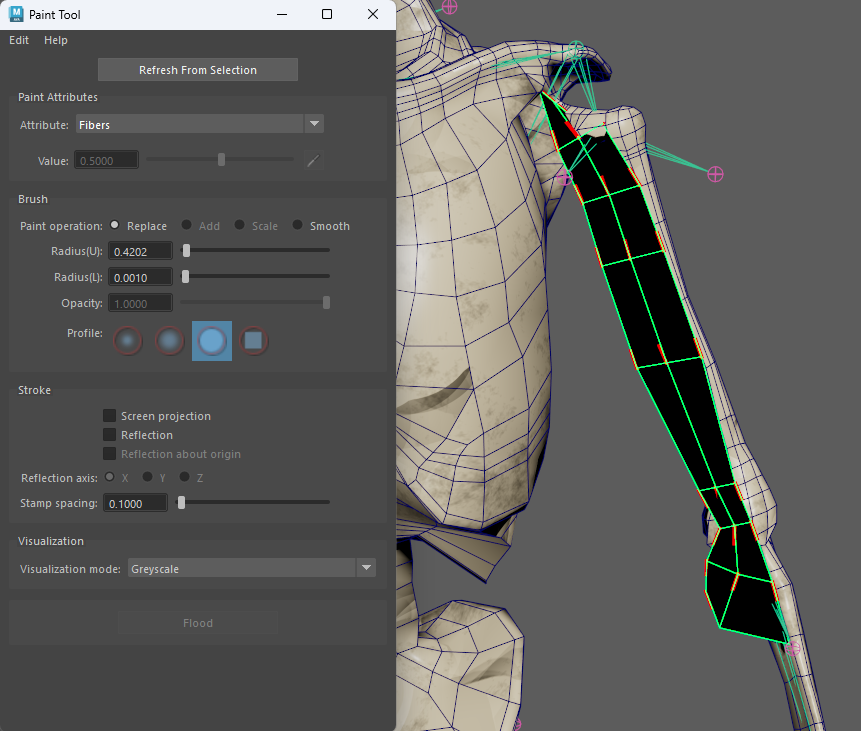
Task: Choose the solid round brush profile
Action: tap(212, 341)
